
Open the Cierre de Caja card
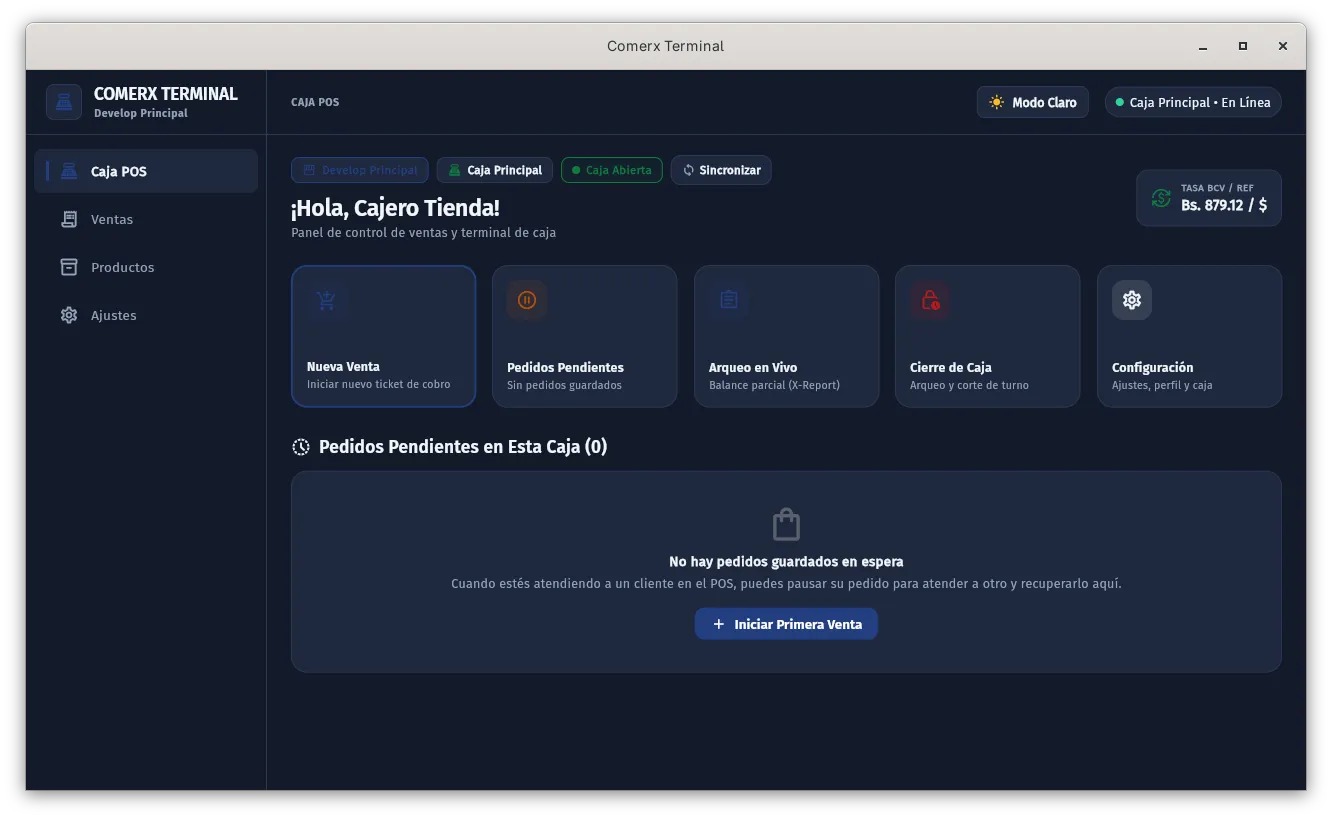click(988, 336)
